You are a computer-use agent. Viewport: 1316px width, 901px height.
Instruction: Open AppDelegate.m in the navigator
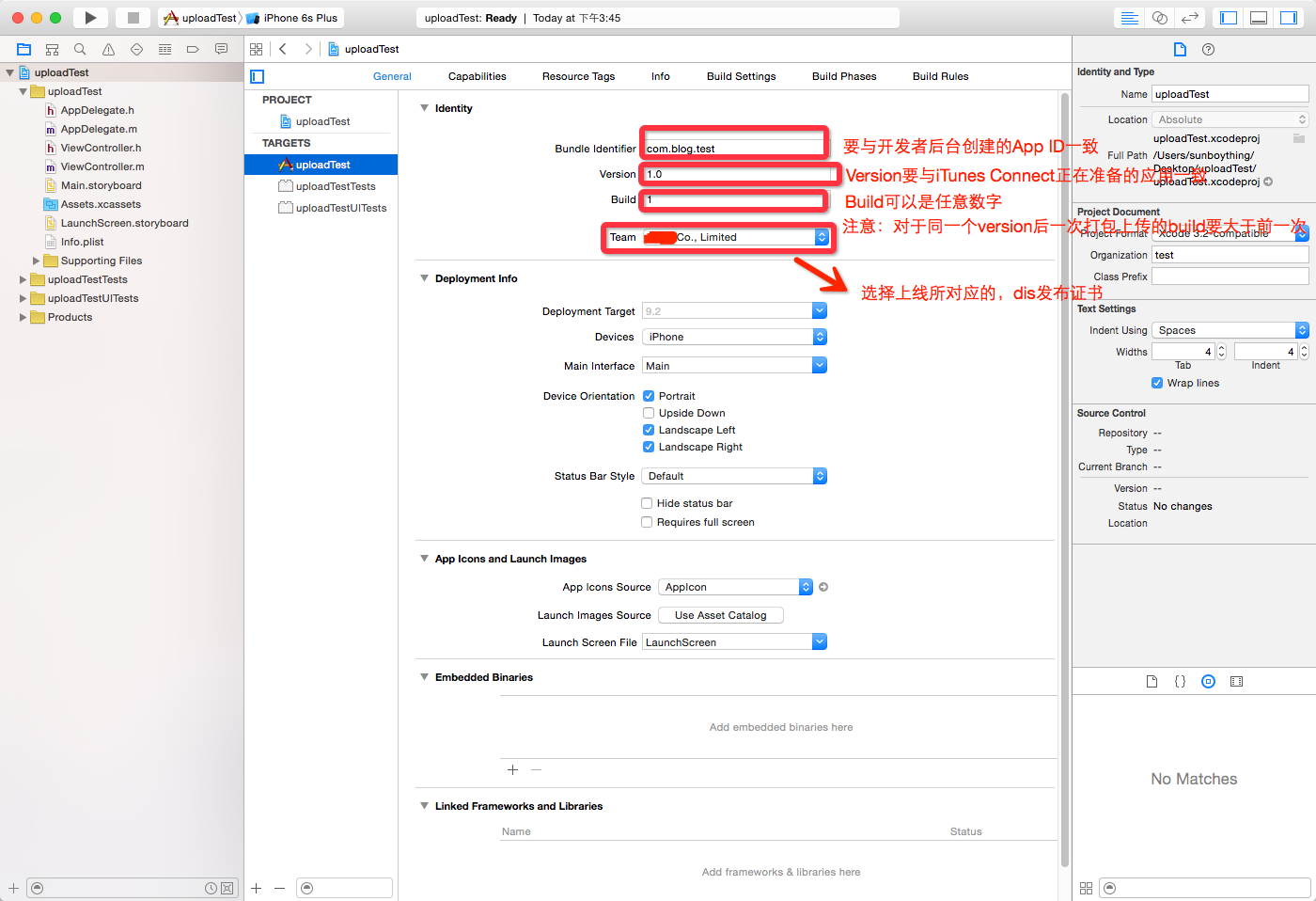pos(99,129)
